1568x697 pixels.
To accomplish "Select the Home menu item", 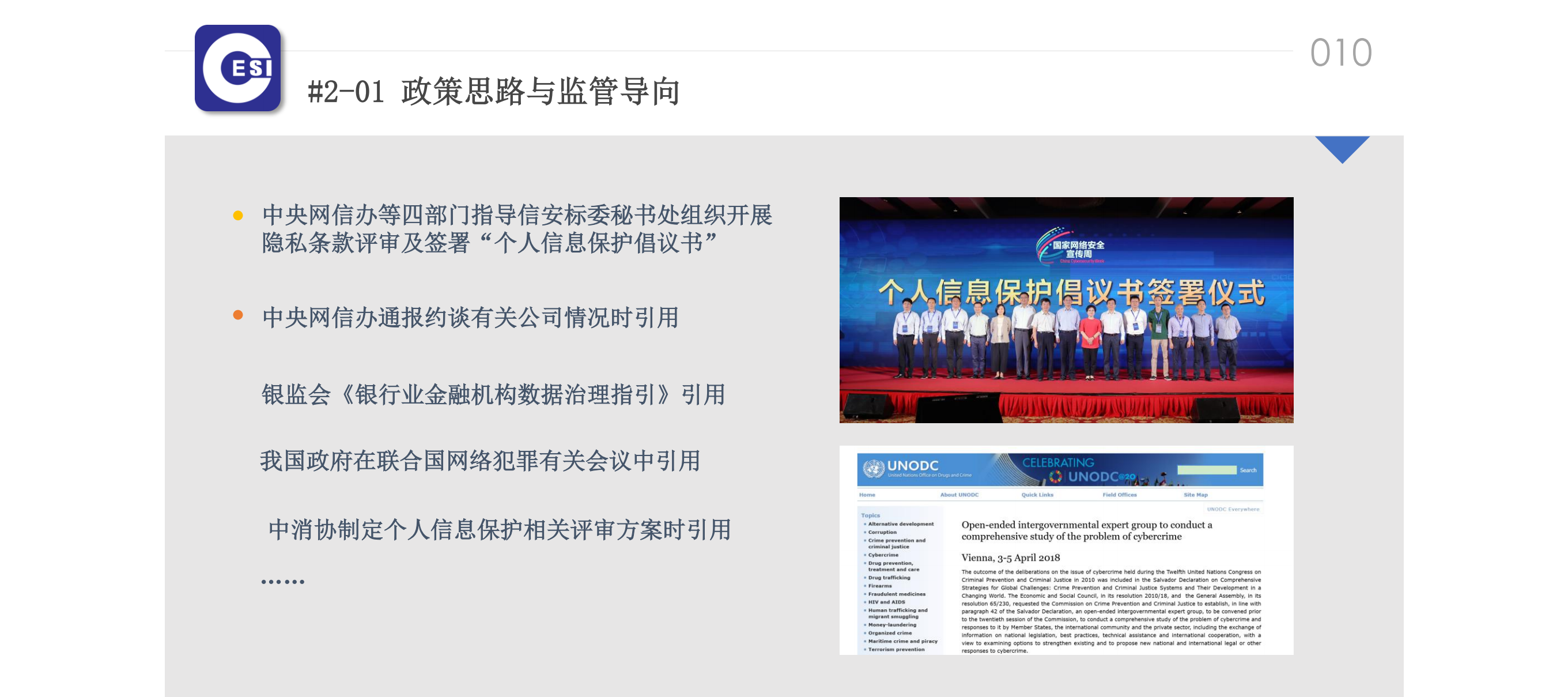I will [x=867, y=495].
